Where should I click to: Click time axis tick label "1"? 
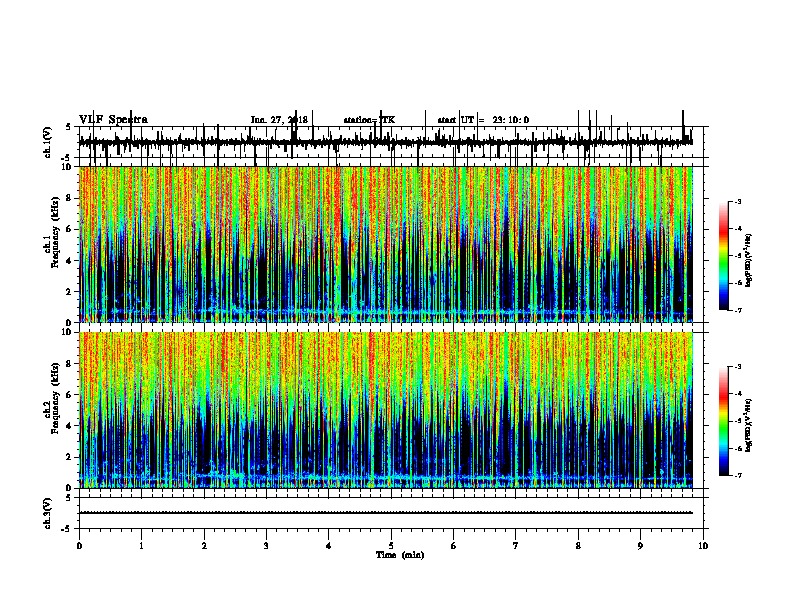point(142,546)
